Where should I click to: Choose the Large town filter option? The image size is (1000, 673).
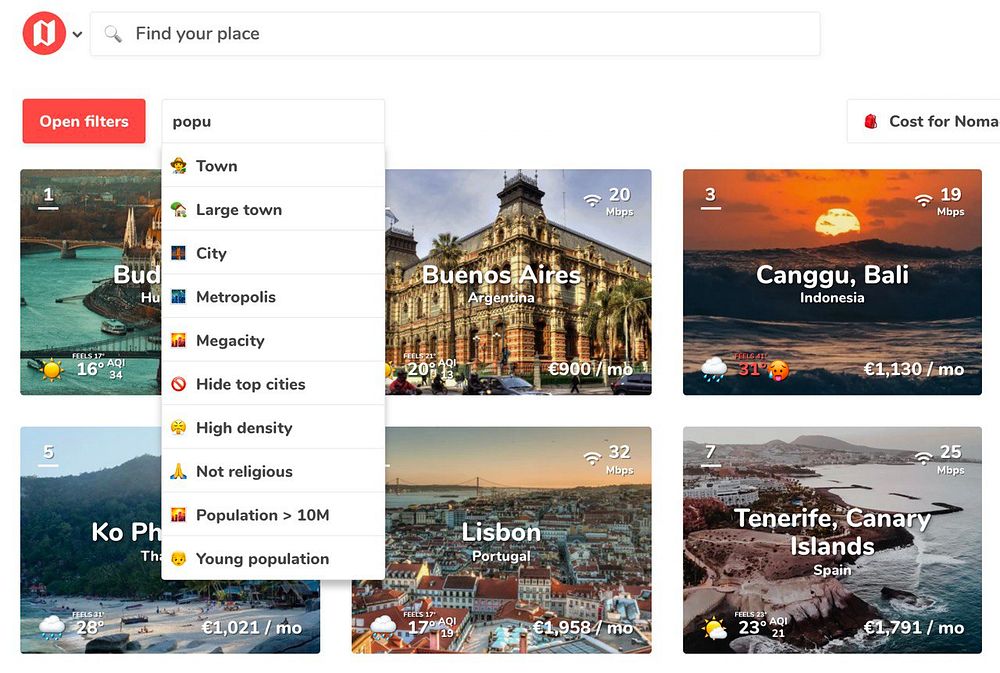273,209
